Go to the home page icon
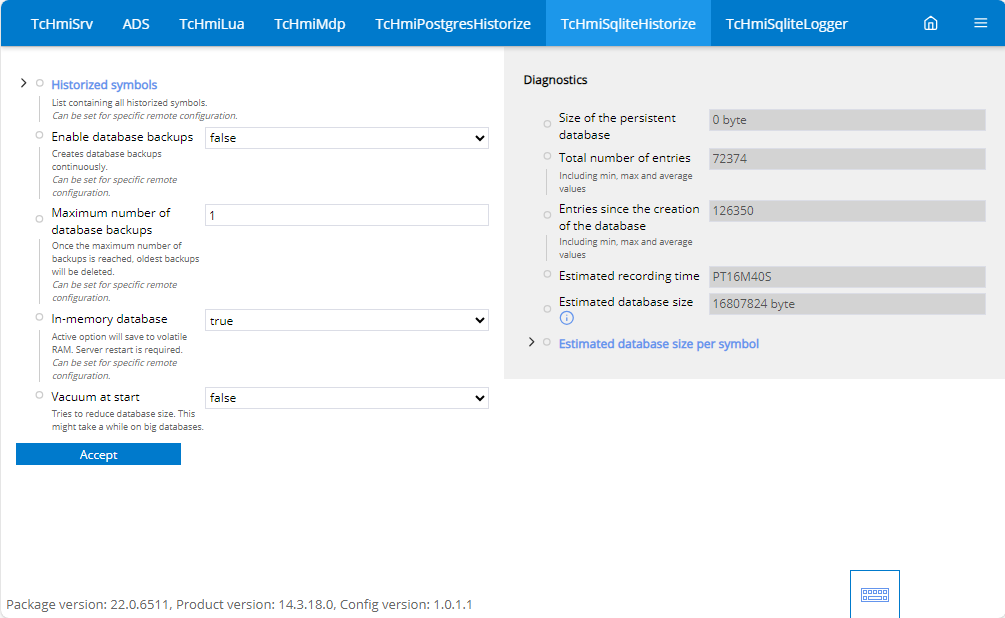 (930, 24)
